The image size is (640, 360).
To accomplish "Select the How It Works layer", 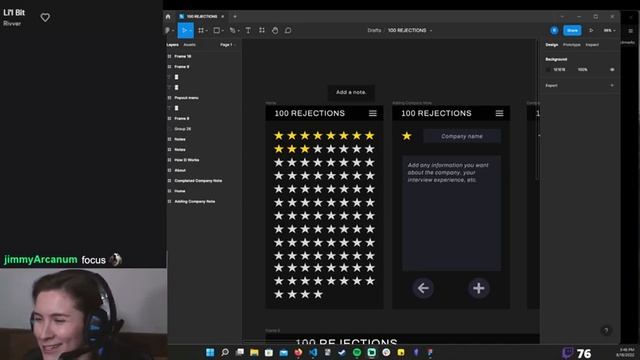I will 187,160.
